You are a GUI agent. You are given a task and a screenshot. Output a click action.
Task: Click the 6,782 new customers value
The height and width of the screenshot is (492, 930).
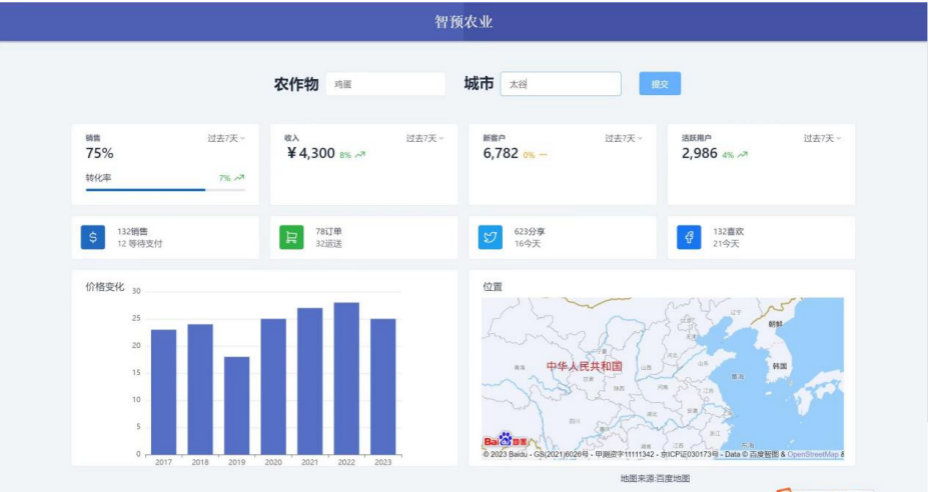(501, 153)
